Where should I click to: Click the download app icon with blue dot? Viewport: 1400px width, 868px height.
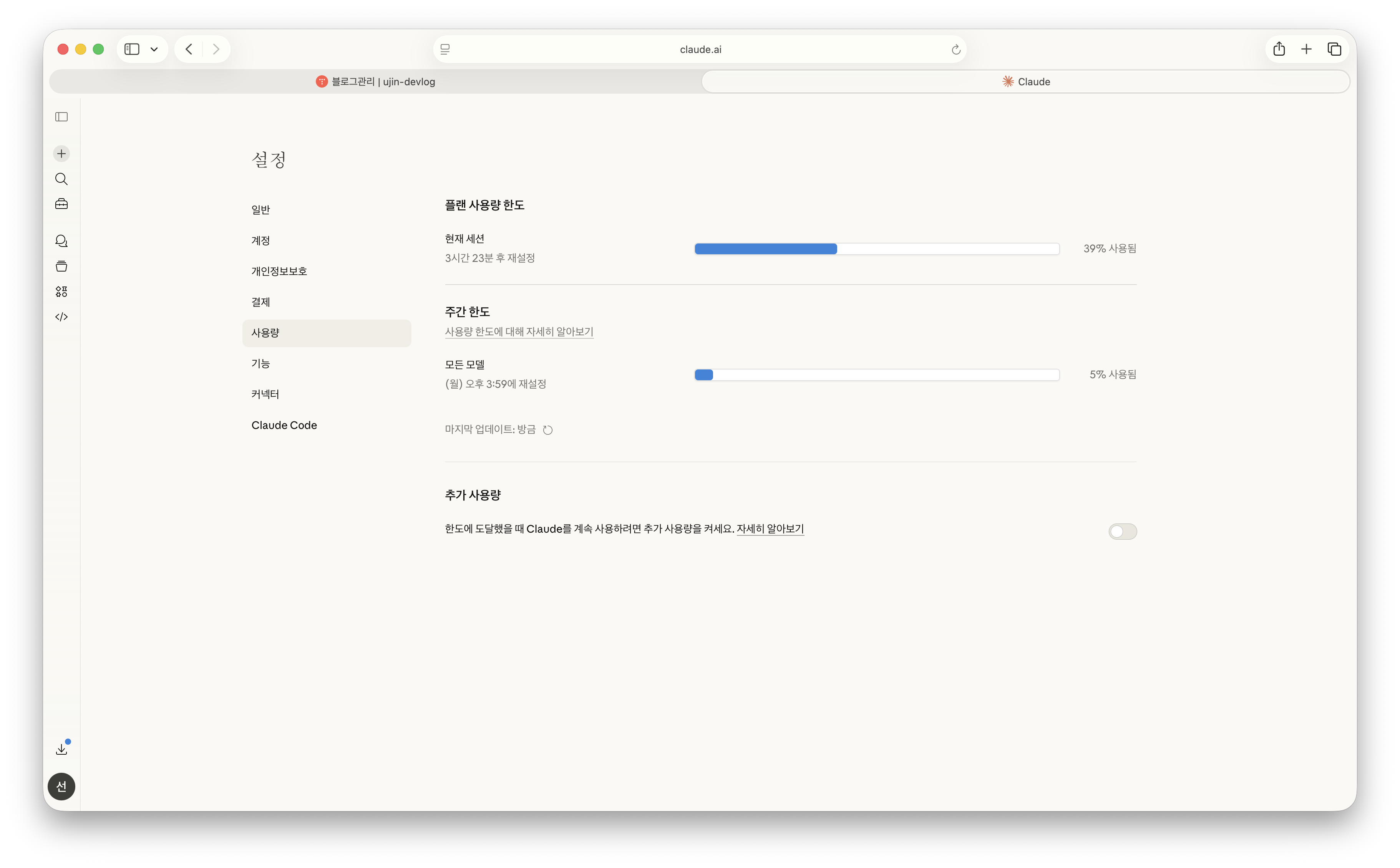point(61,749)
